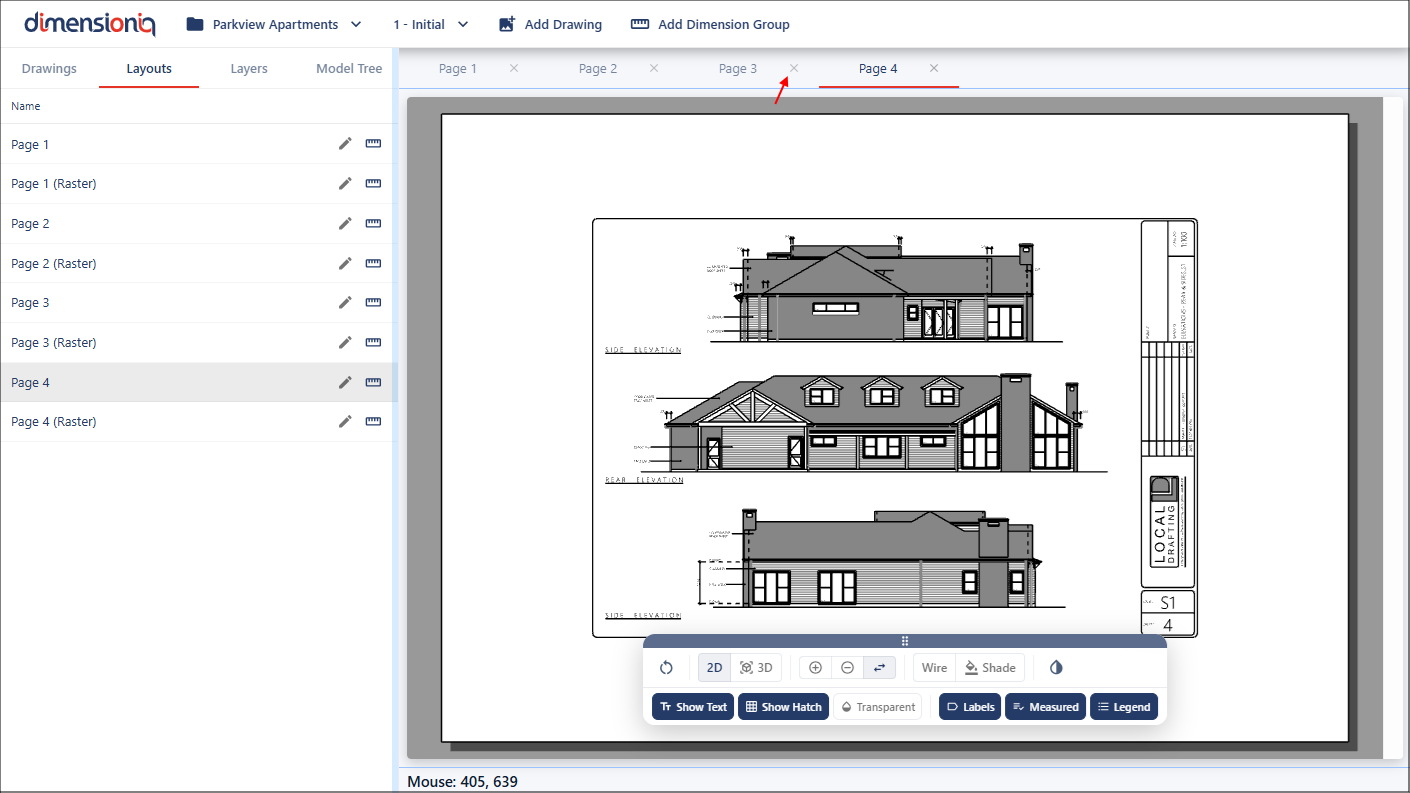Close the Page 3 tab

pyautogui.click(x=794, y=68)
